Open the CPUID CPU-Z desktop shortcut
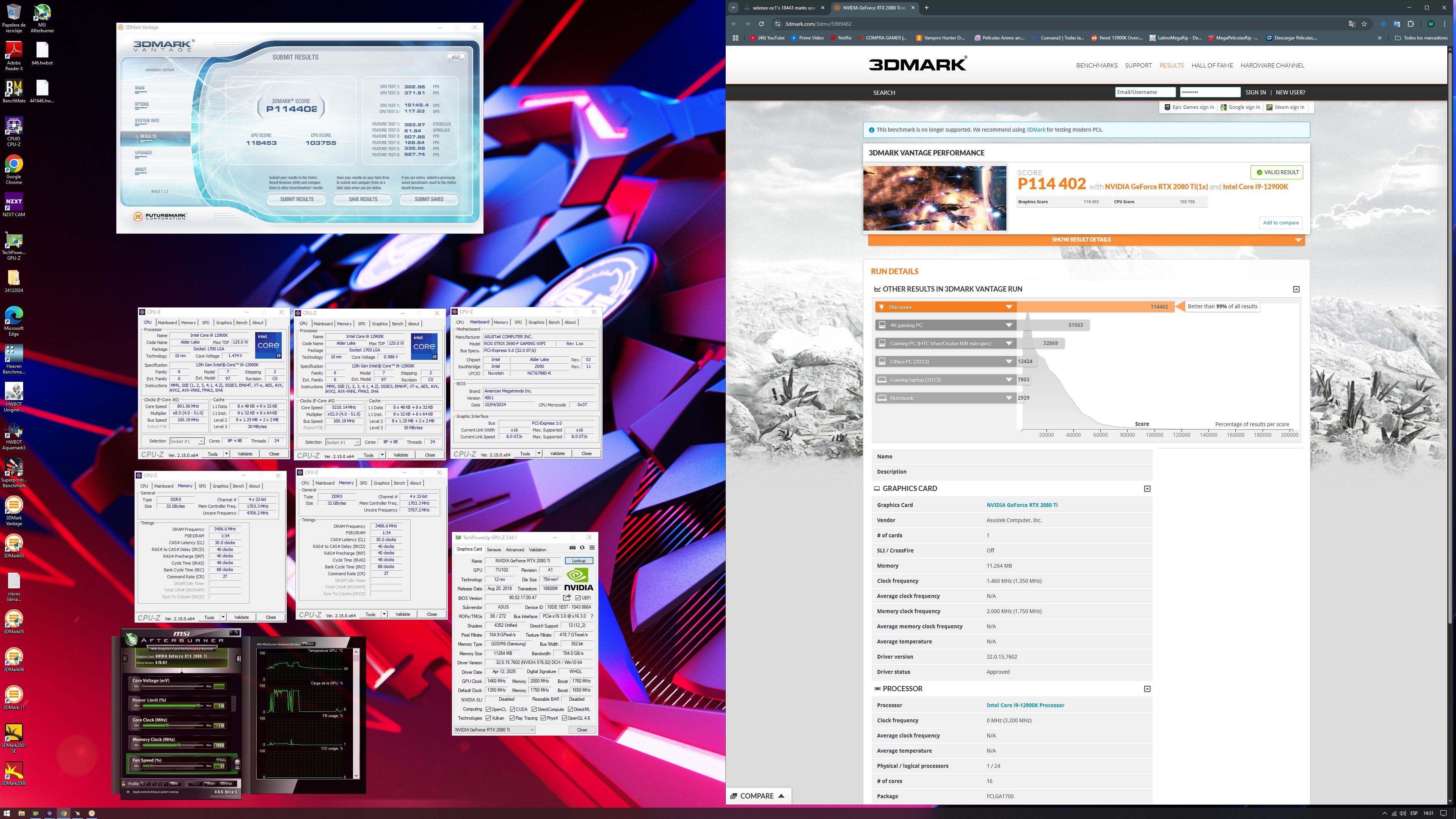 point(14,132)
